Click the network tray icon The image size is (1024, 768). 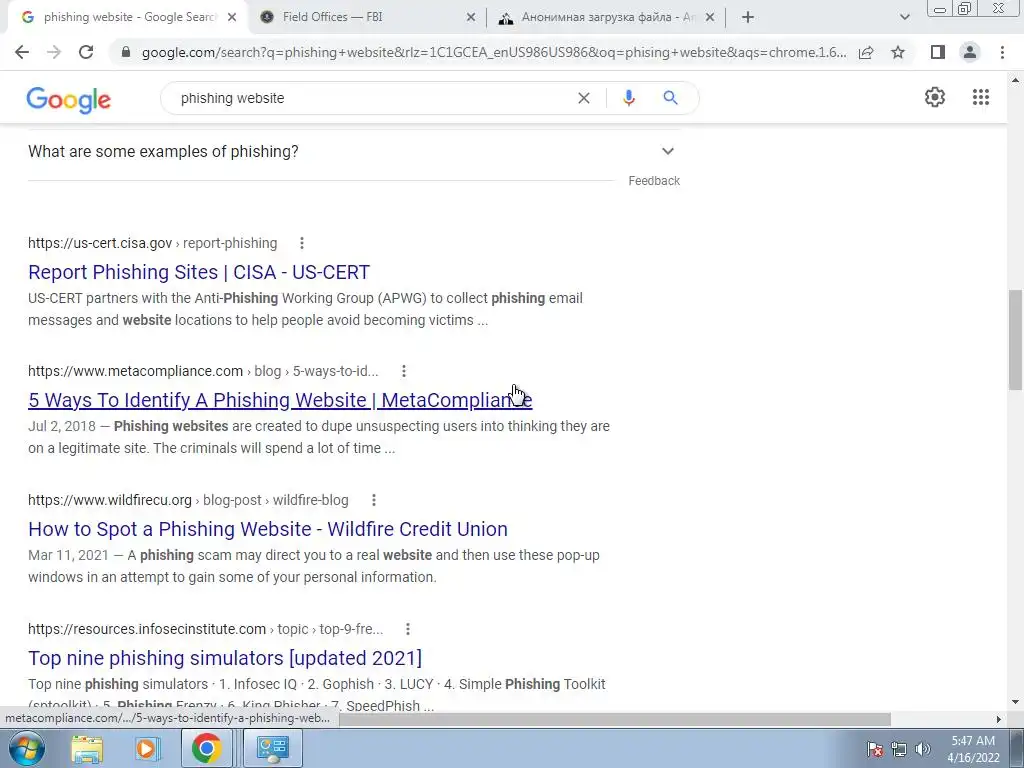pyautogui.click(x=899, y=749)
